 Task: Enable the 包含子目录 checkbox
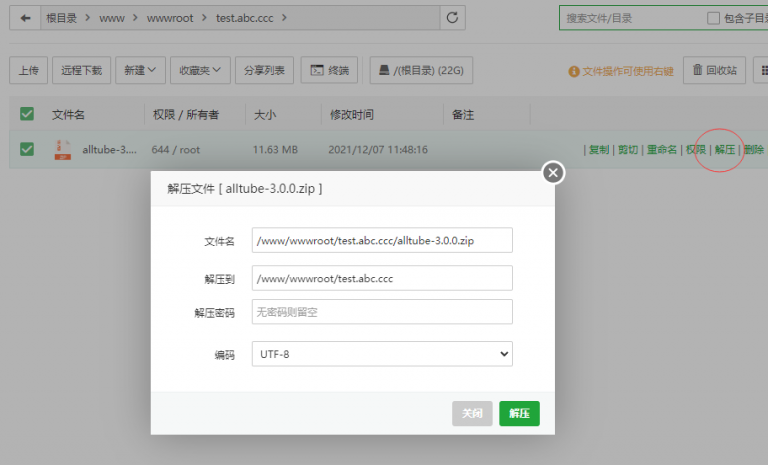[x=713, y=18]
